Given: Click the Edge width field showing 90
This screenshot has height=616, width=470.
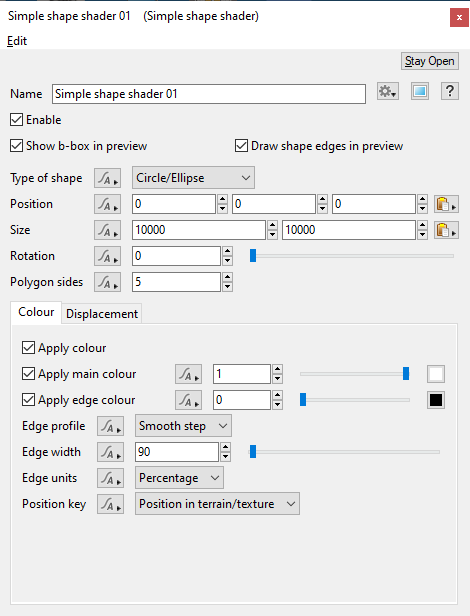Looking at the screenshot, I should tap(177, 452).
